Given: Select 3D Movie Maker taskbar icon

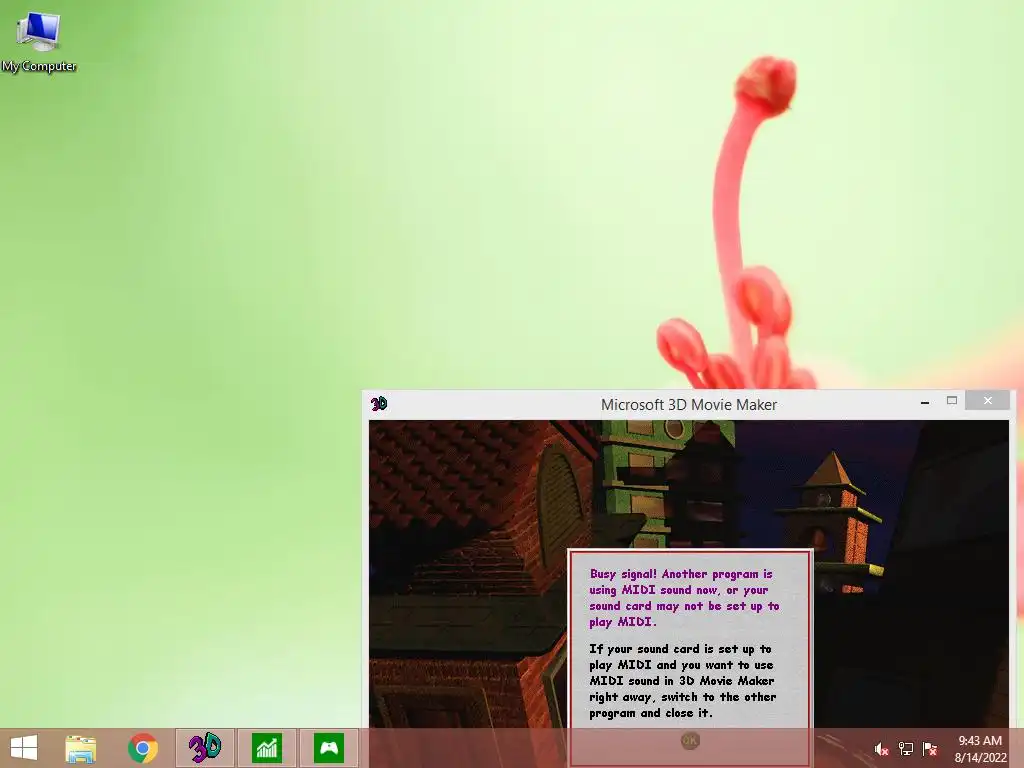Looking at the screenshot, I should click(204, 748).
